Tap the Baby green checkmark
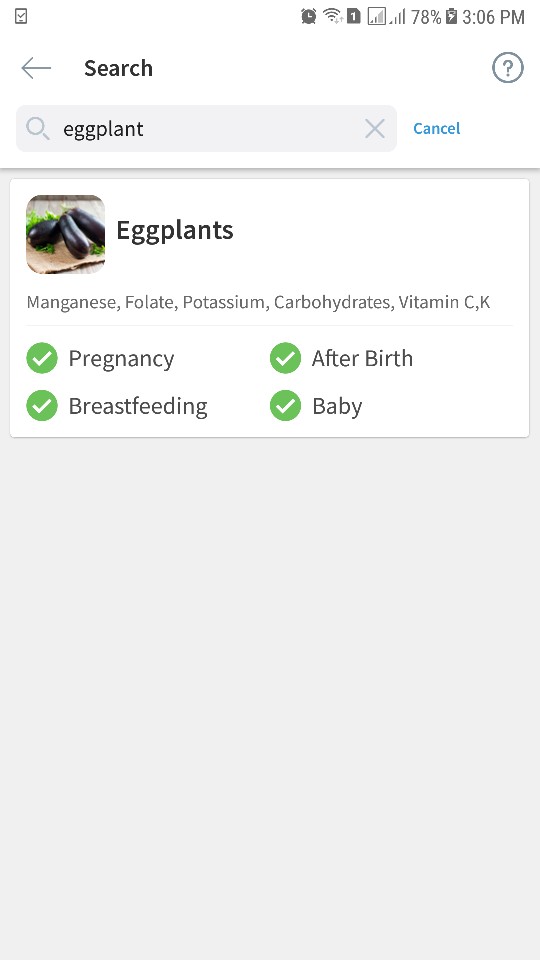 coord(285,405)
